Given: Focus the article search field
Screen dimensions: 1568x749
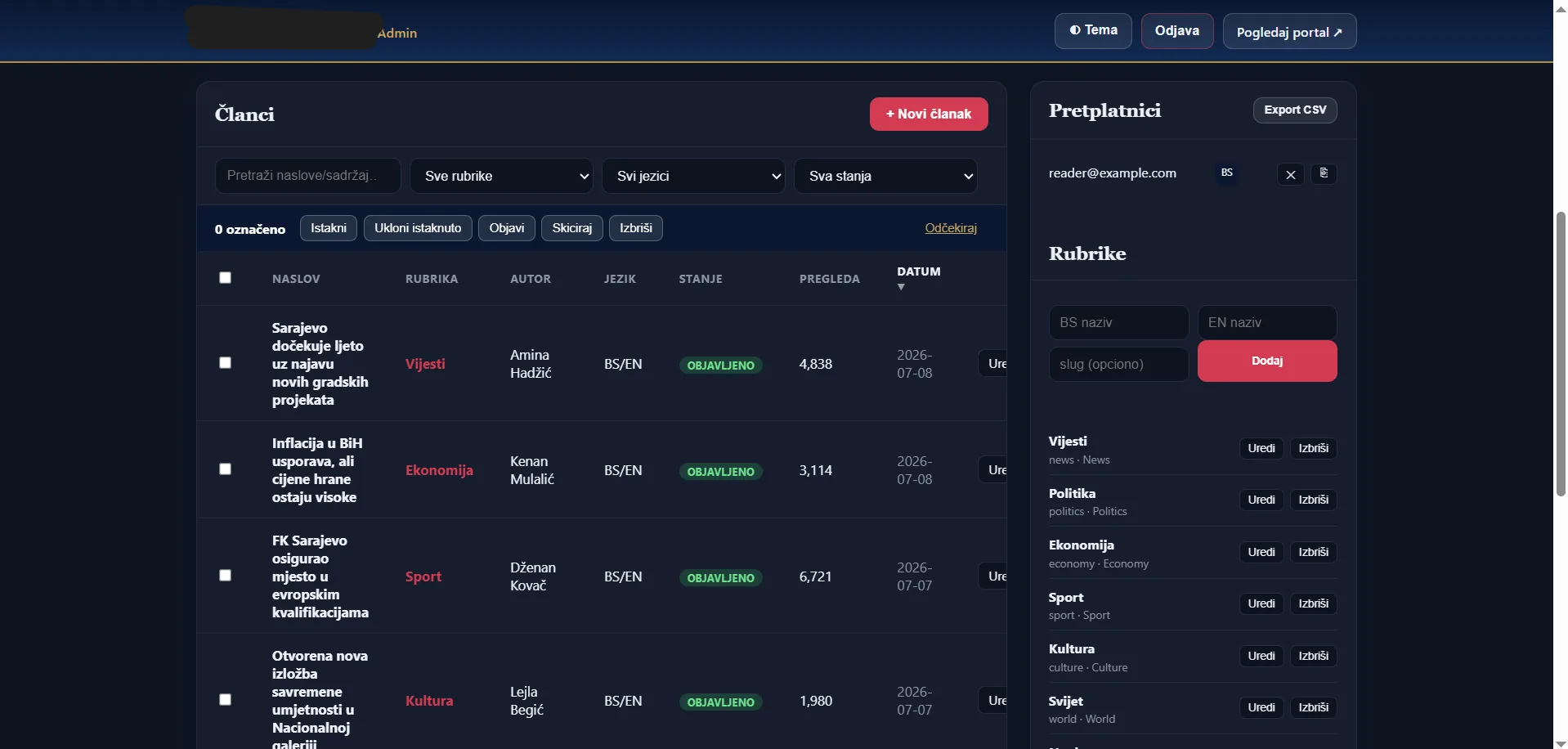Looking at the screenshot, I should (307, 176).
